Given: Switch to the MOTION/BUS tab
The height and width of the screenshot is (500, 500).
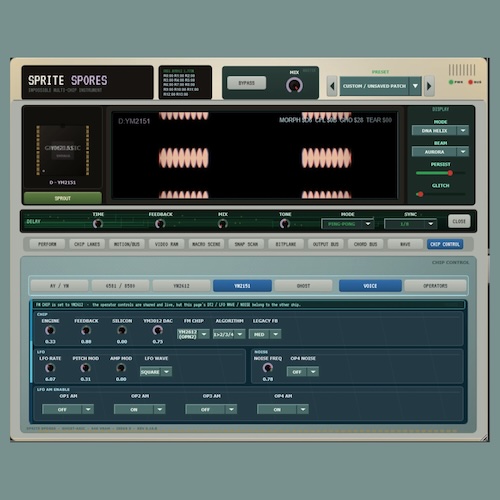Looking at the screenshot, I should point(127,244).
